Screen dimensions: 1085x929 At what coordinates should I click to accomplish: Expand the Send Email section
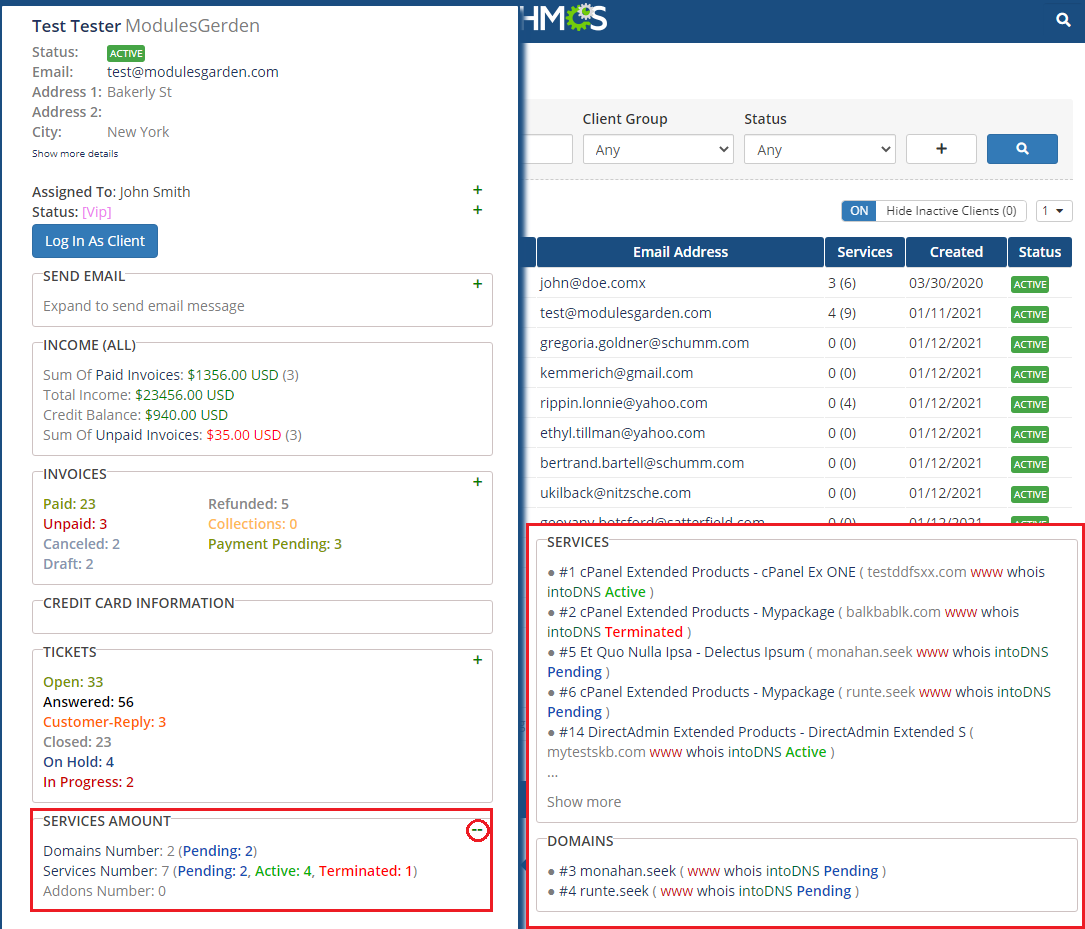(x=477, y=284)
